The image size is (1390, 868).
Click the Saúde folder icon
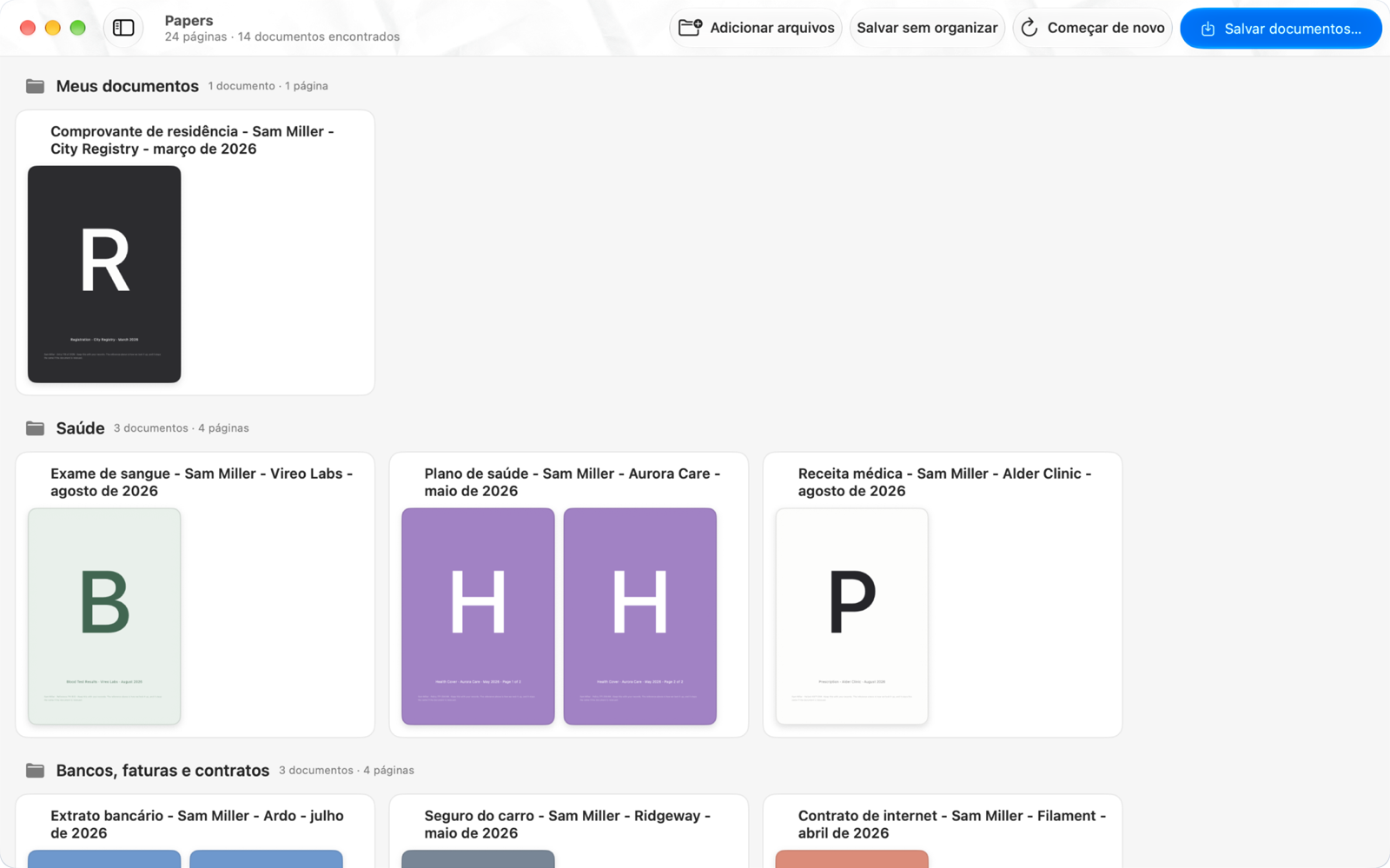(x=36, y=428)
